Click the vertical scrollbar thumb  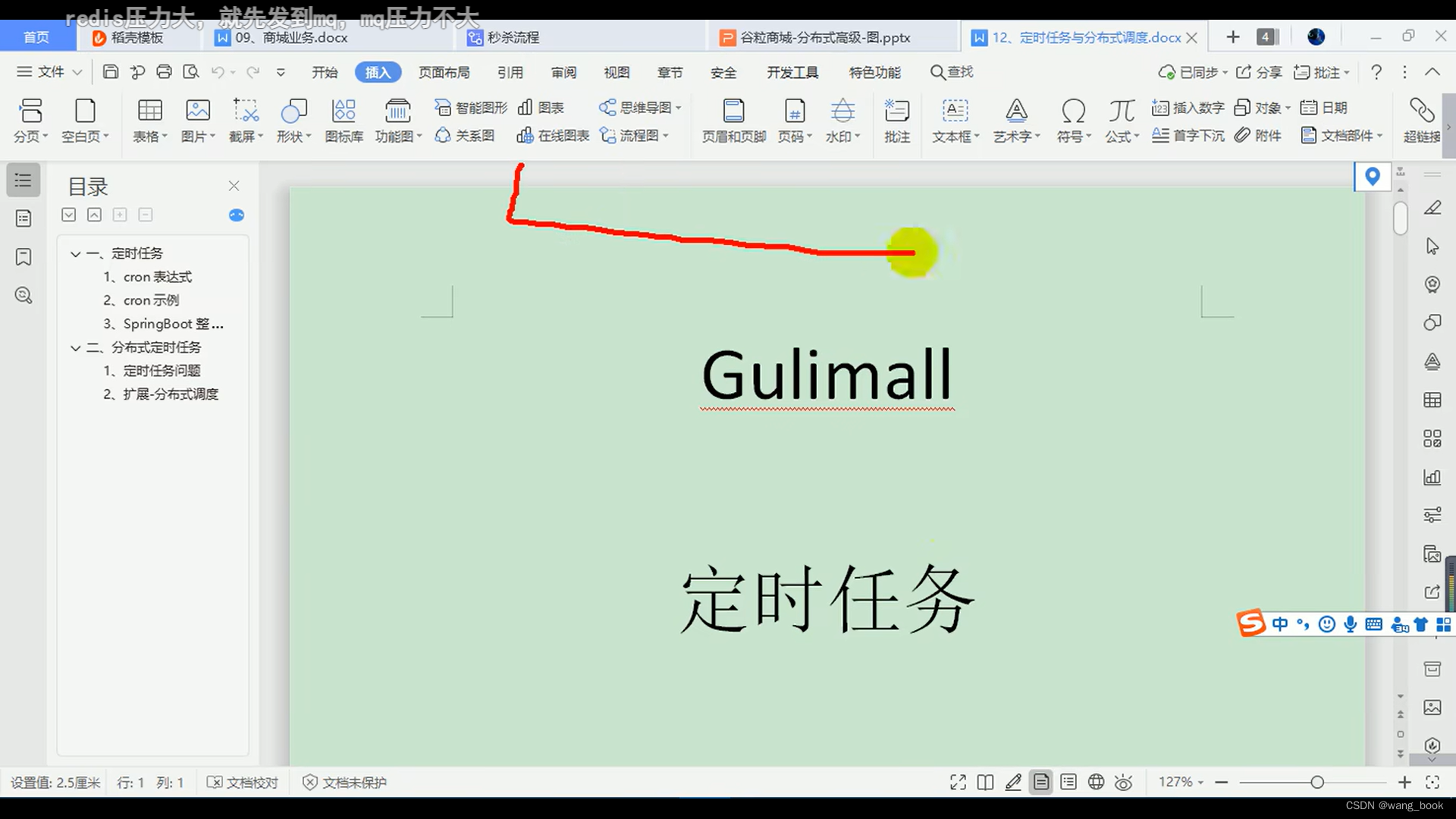pyautogui.click(x=1401, y=219)
